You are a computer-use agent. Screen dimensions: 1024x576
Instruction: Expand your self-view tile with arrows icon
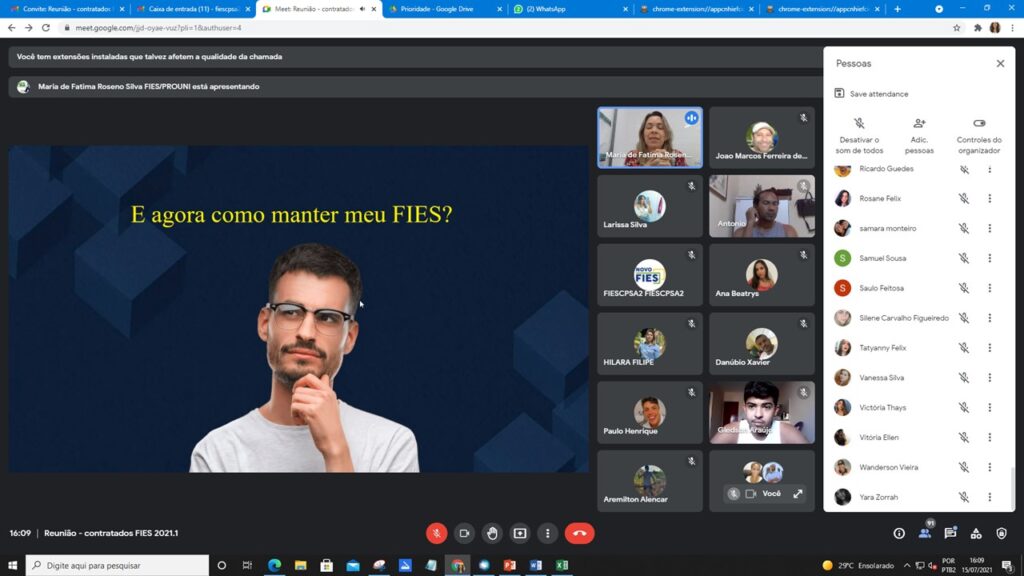[798, 494]
